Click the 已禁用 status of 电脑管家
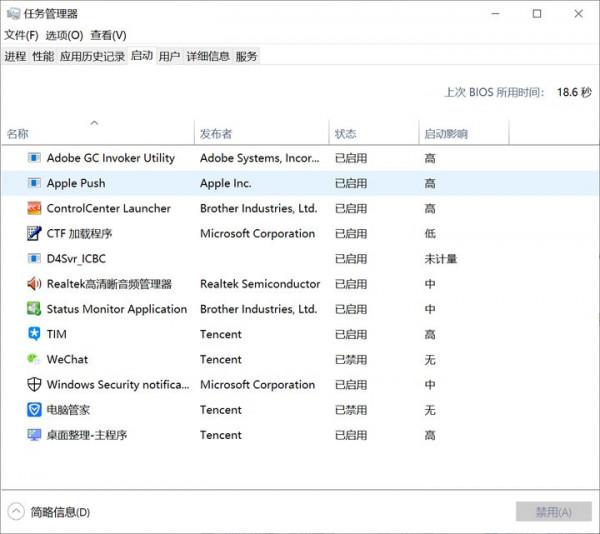600x534 pixels. click(351, 410)
